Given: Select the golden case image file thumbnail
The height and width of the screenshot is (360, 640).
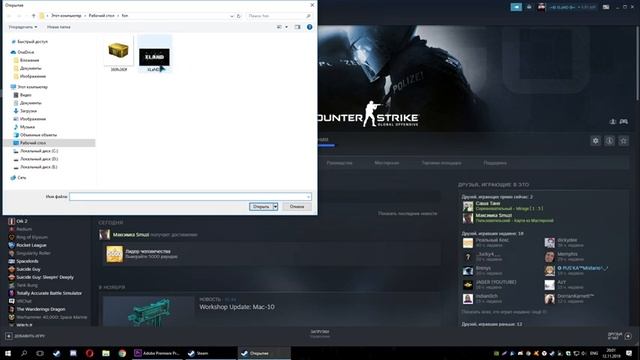Looking at the screenshot, I should (x=118, y=51).
